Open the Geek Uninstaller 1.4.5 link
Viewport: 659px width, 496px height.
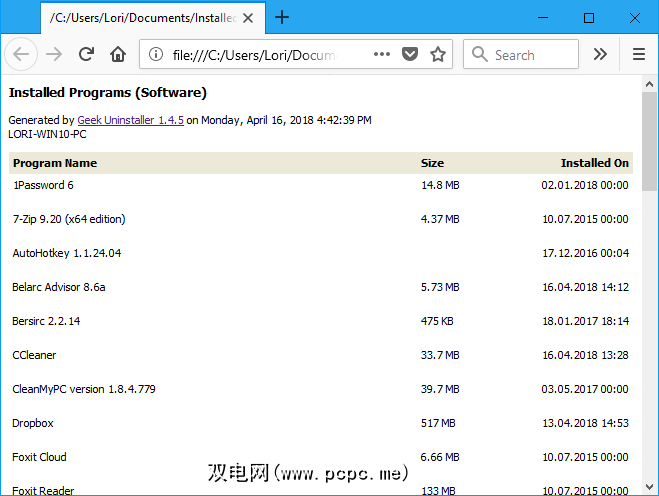click(x=130, y=120)
